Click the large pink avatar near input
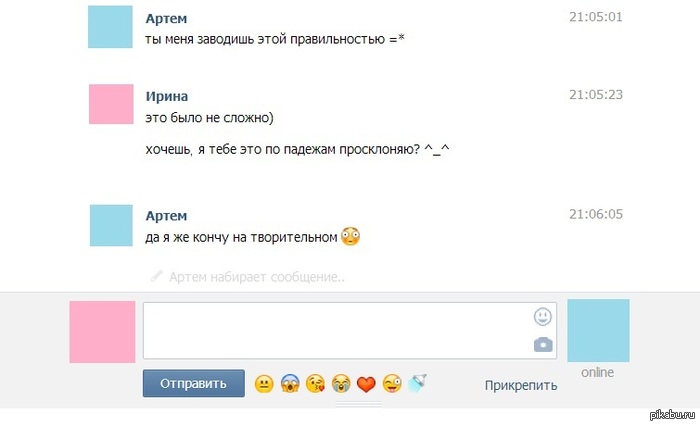The height and width of the screenshot is (426, 700). tap(102, 332)
